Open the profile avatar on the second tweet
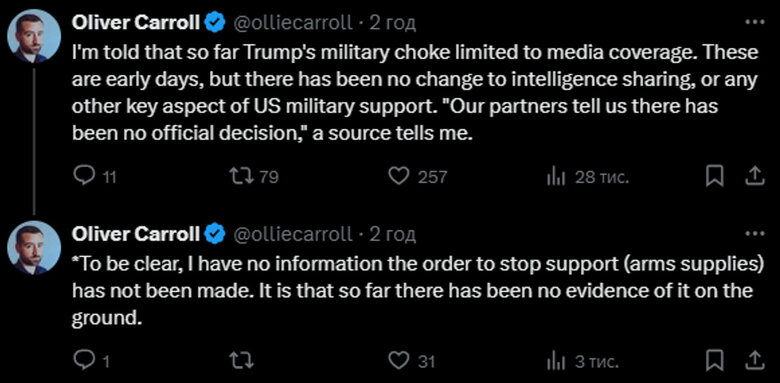This screenshot has width=780, height=383. pos(34,248)
